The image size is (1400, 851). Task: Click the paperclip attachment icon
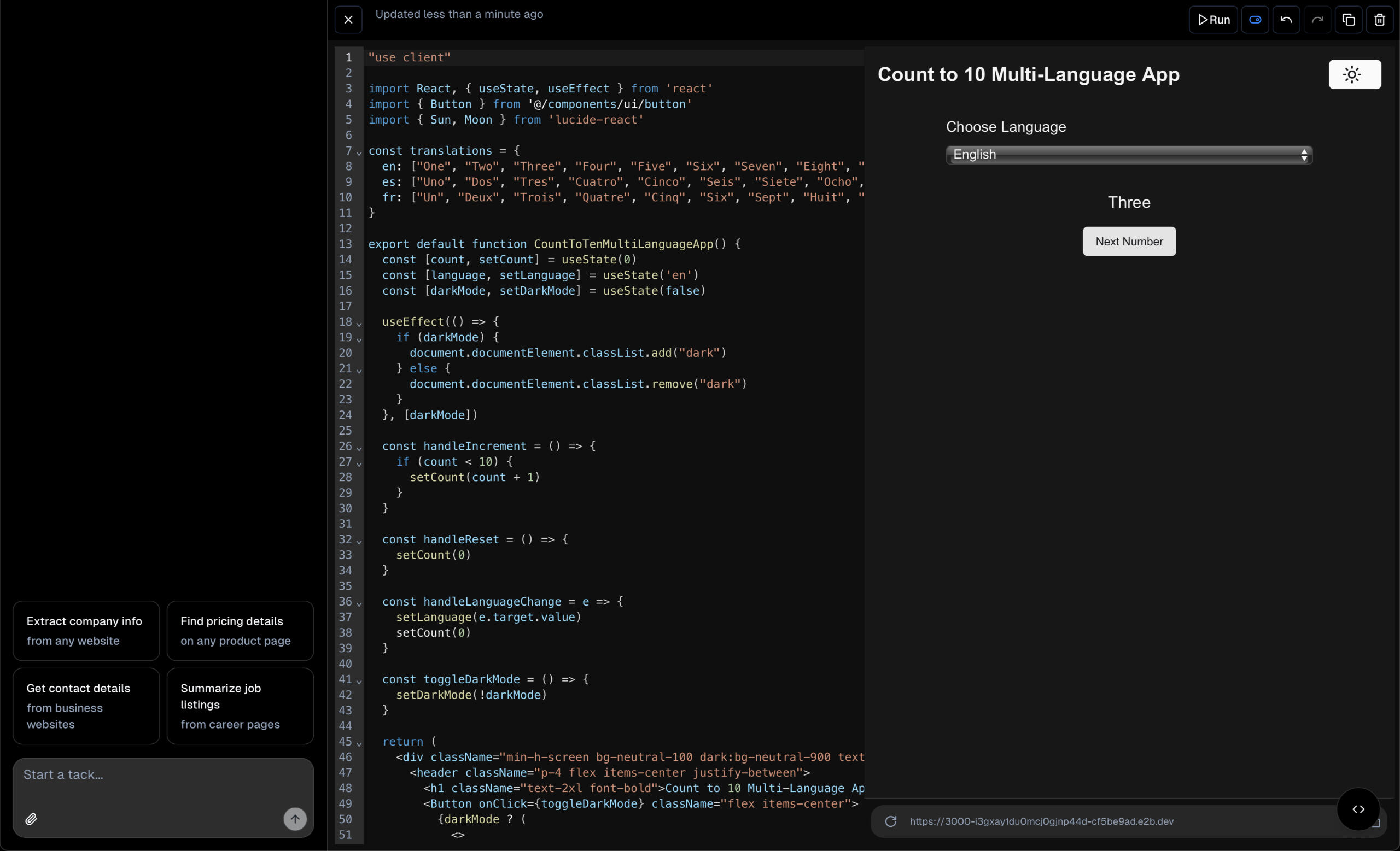pyautogui.click(x=31, y=819)
